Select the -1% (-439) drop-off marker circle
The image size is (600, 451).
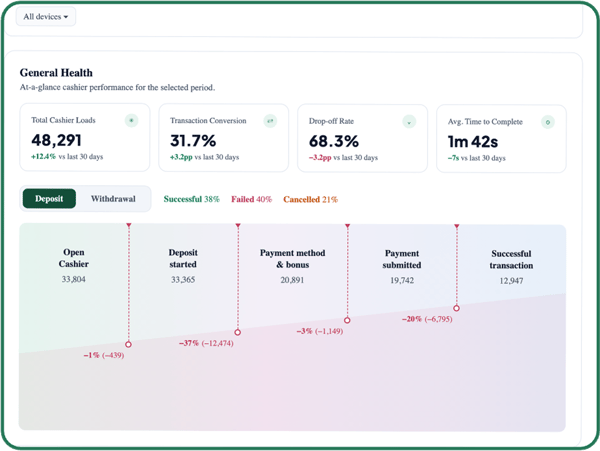click(129, 344)
